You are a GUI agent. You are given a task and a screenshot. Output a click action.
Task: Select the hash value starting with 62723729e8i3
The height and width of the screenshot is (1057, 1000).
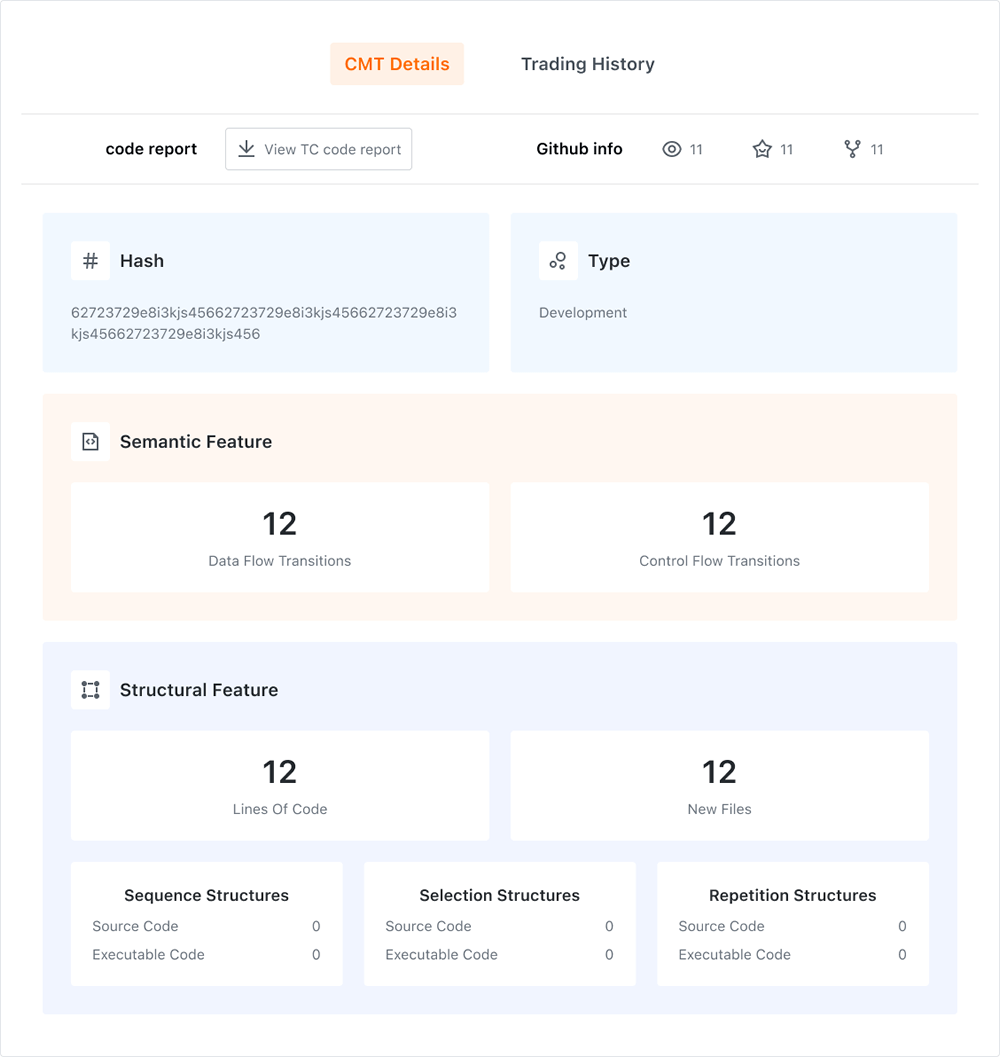coord(264,323)
